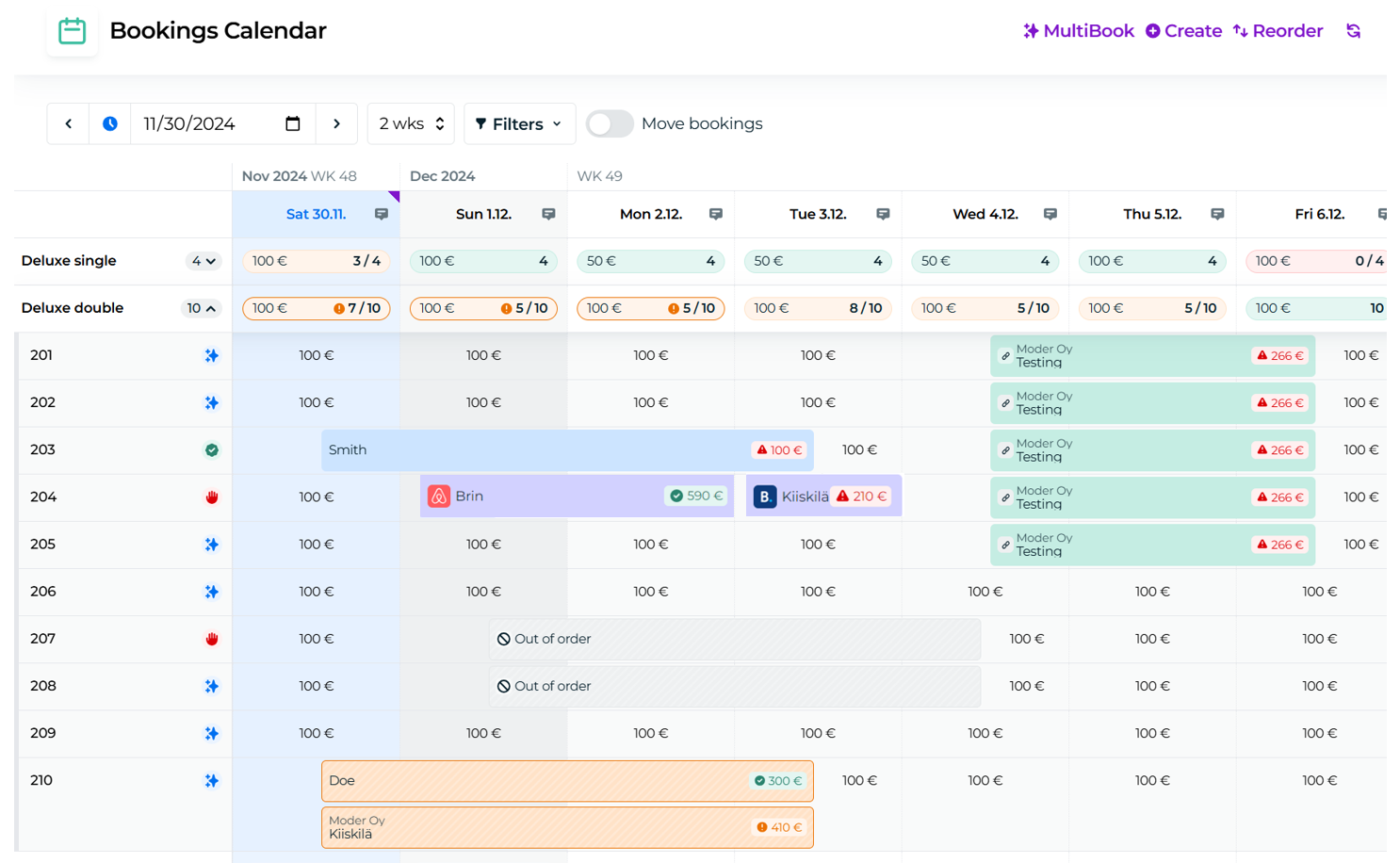
Task: Click the 210 € warning badge on Kiiskilä booking
Action: click(x=862, y=496)
